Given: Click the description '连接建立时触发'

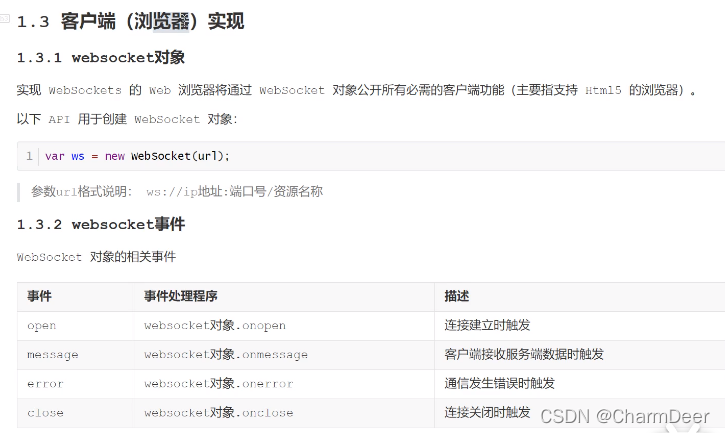Looking at the screenshot, I should point(487,325).
